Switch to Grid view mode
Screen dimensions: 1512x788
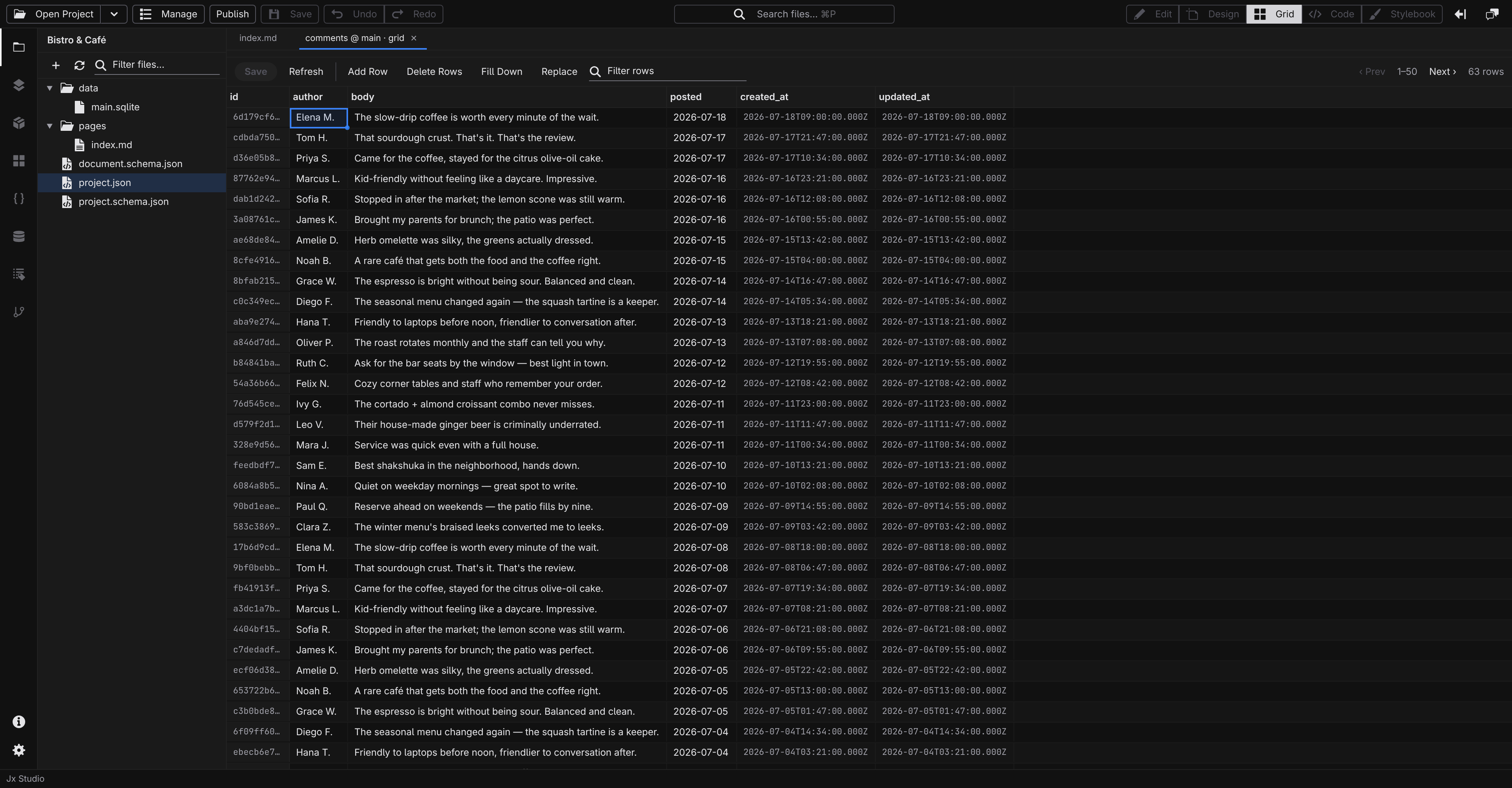(1274, 14)
